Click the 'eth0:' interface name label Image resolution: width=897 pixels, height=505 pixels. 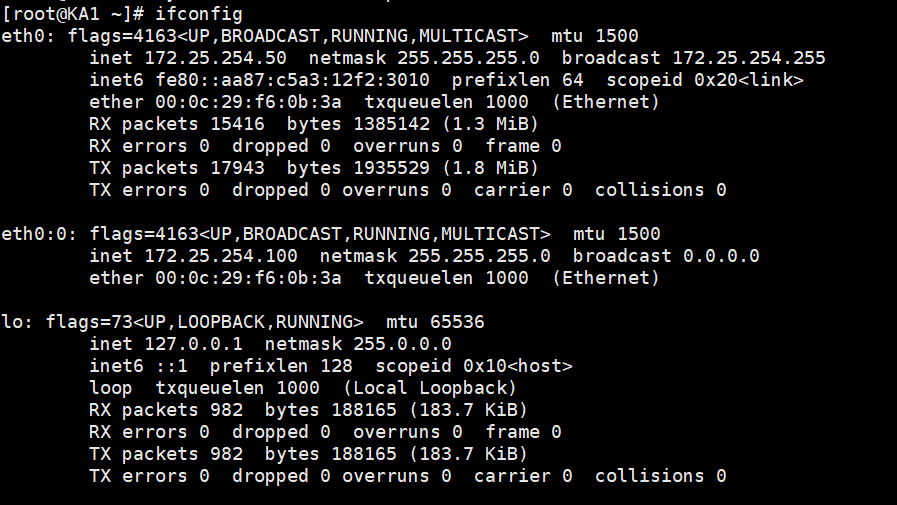tap(28, 36)
